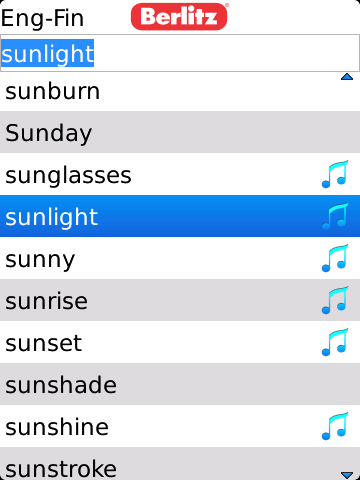Open the sunshade entry
360x480 pixels.
click(x=180, y=384)
